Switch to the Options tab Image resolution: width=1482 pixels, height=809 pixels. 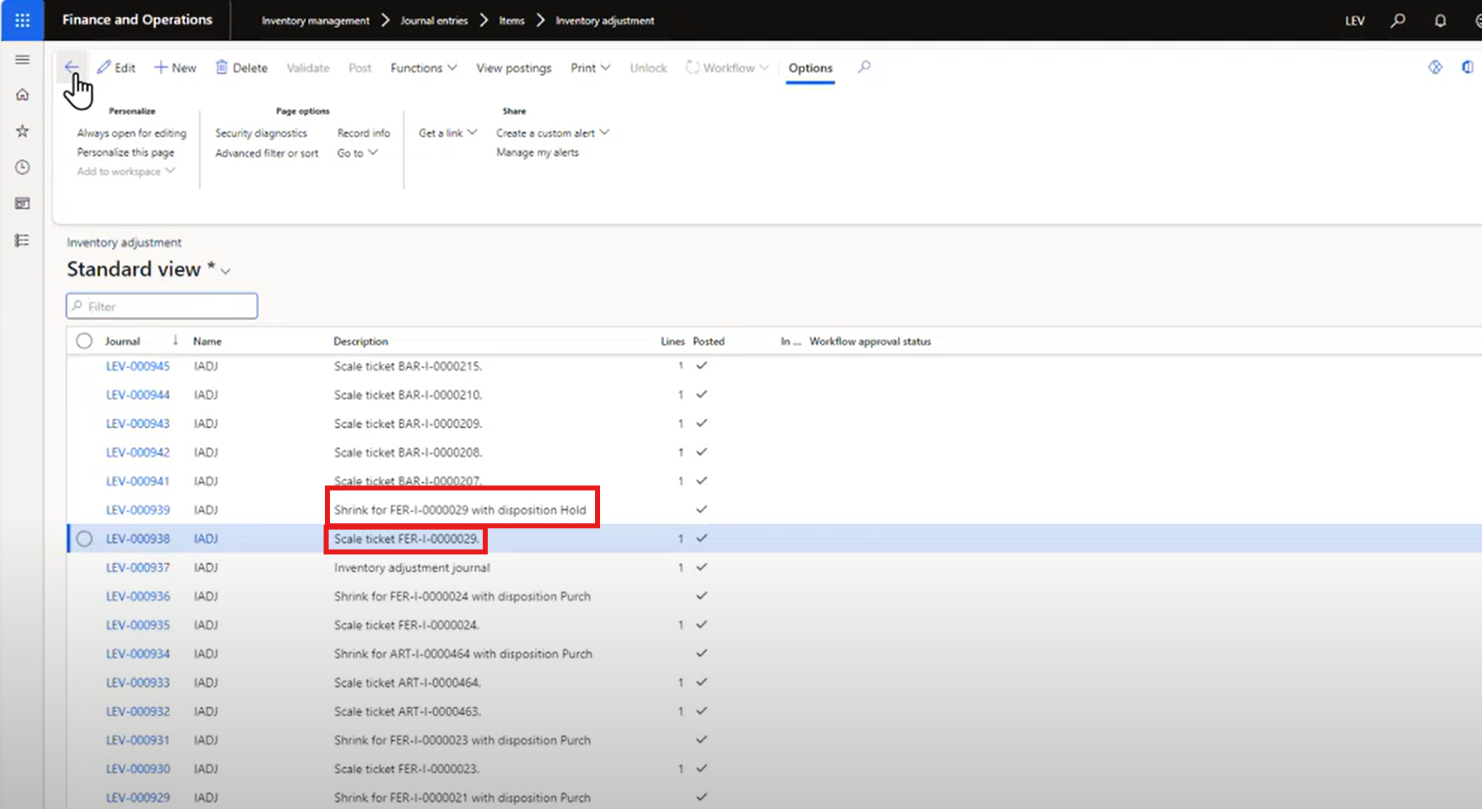pos(810,67)
